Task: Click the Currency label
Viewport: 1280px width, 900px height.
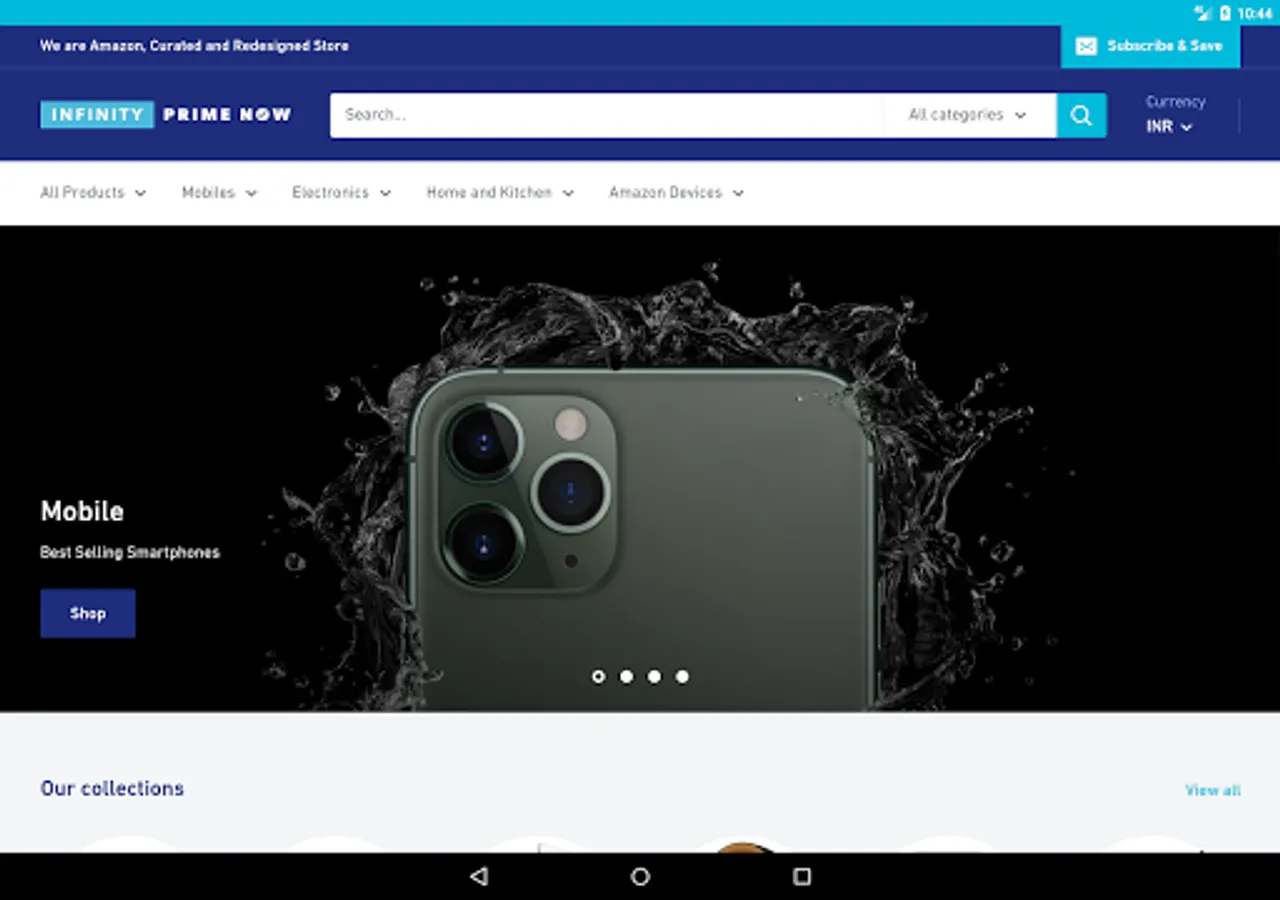Action: pyautogui.click(x=1175, y=101)
